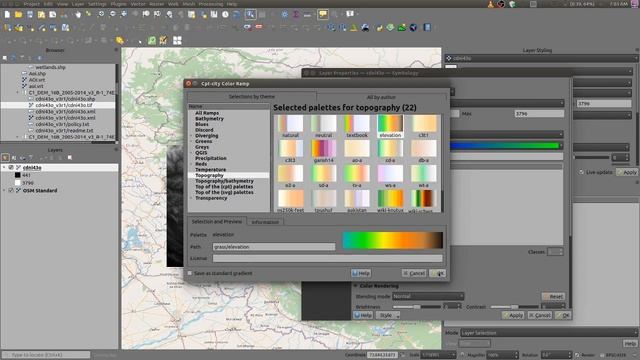Select the Identify Features tool icon
This screenshot has width=640, height=360.
click(250, 15)
